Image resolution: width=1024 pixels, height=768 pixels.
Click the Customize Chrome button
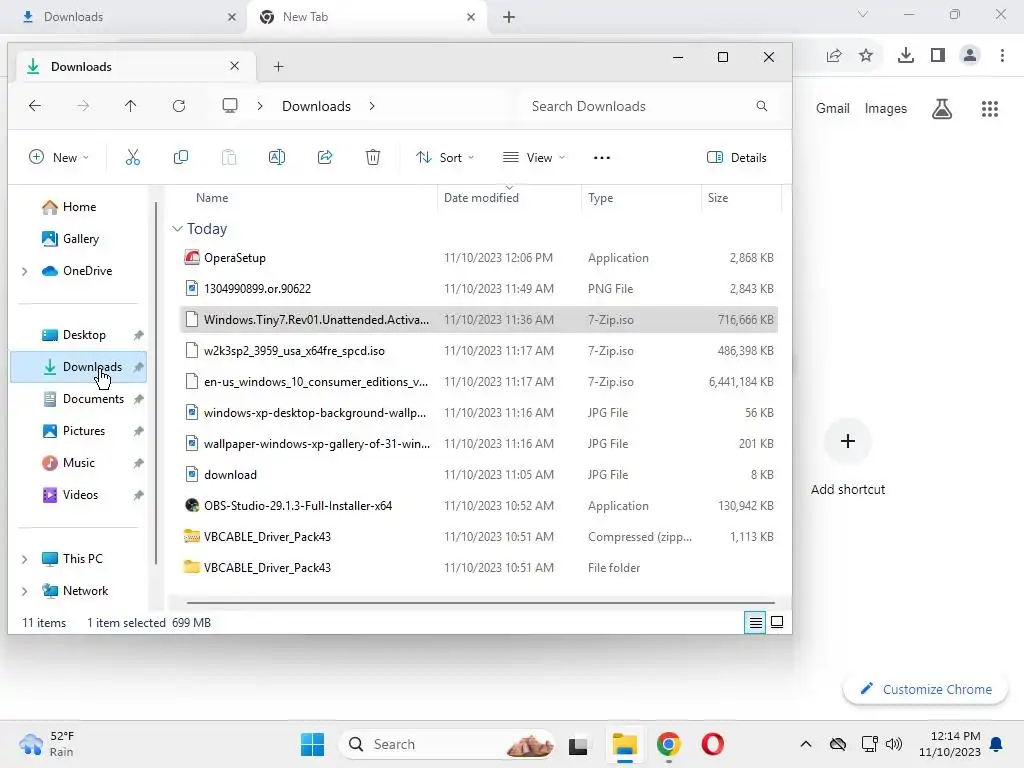(x=925, y=689)
